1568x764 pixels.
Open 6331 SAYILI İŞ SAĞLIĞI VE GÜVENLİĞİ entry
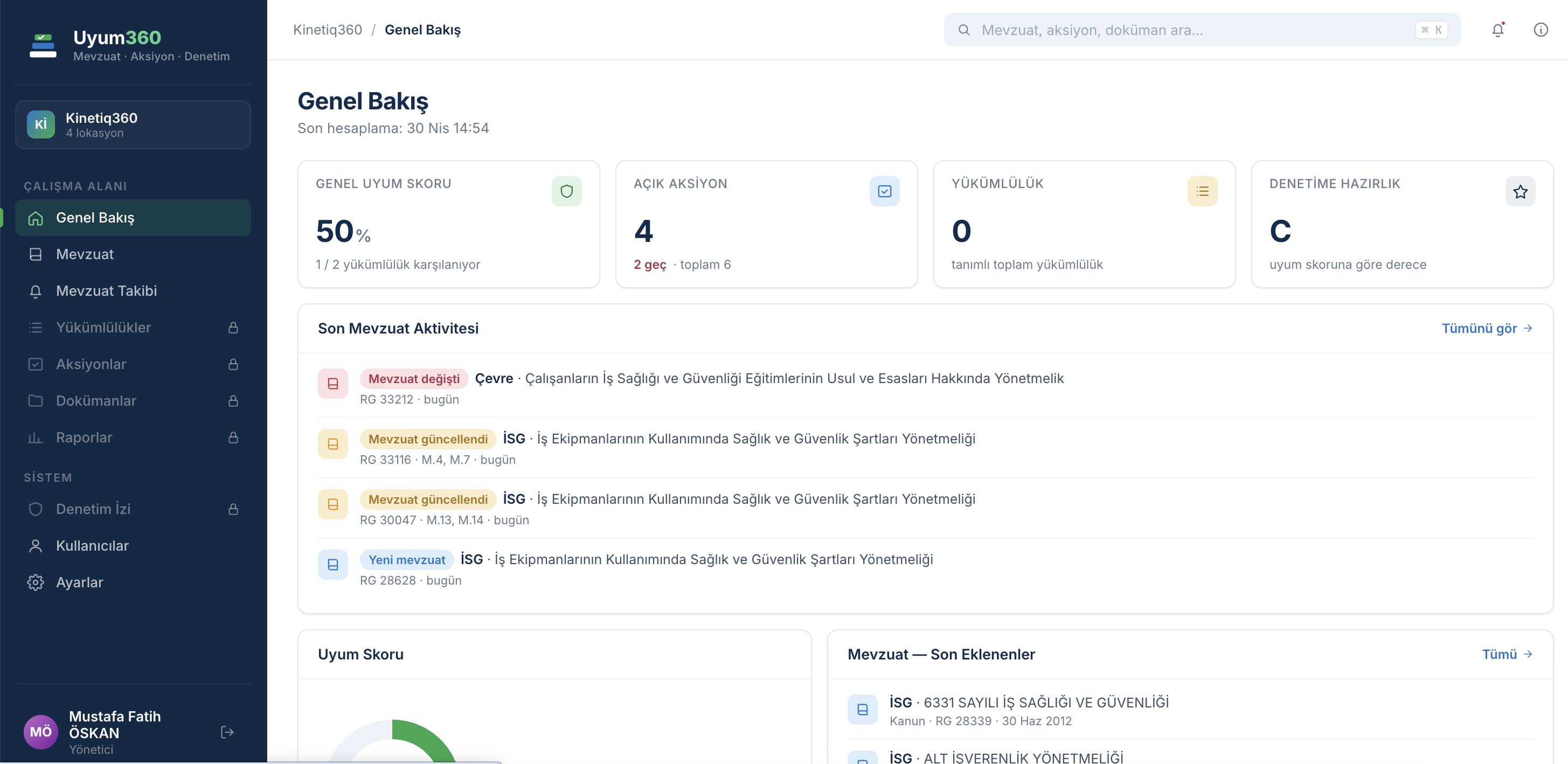[1046, 703]
